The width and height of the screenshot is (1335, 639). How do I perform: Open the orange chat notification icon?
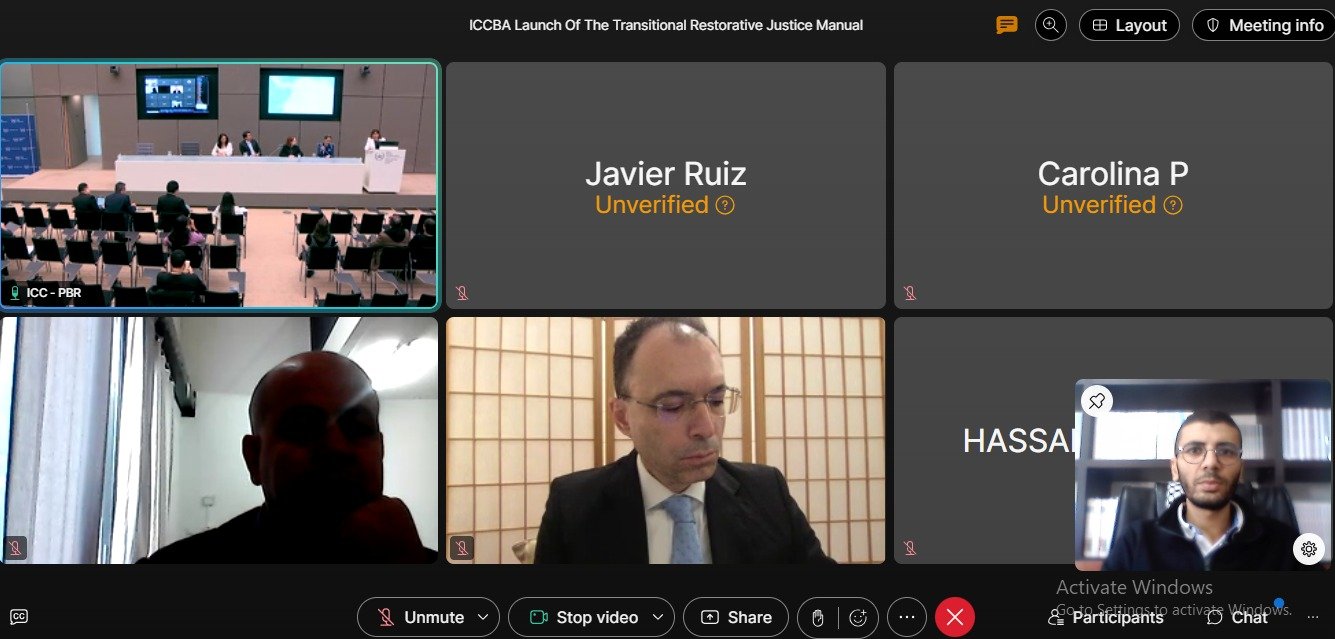click(1007, 25)
